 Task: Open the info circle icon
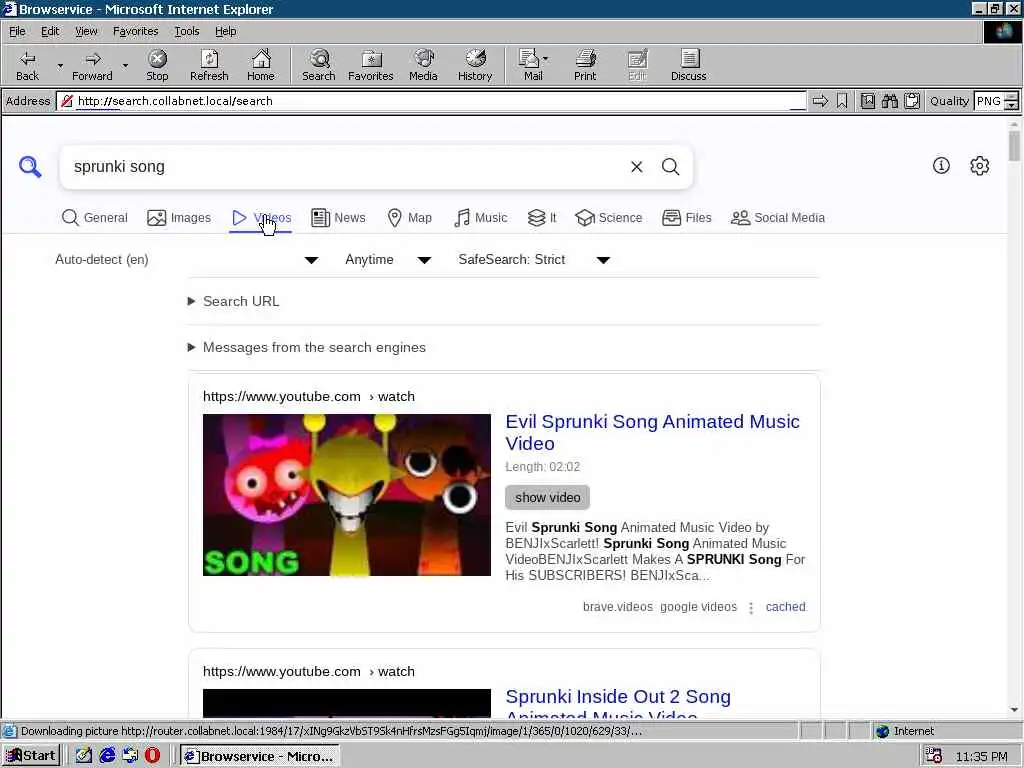click(x=941, y=166)
